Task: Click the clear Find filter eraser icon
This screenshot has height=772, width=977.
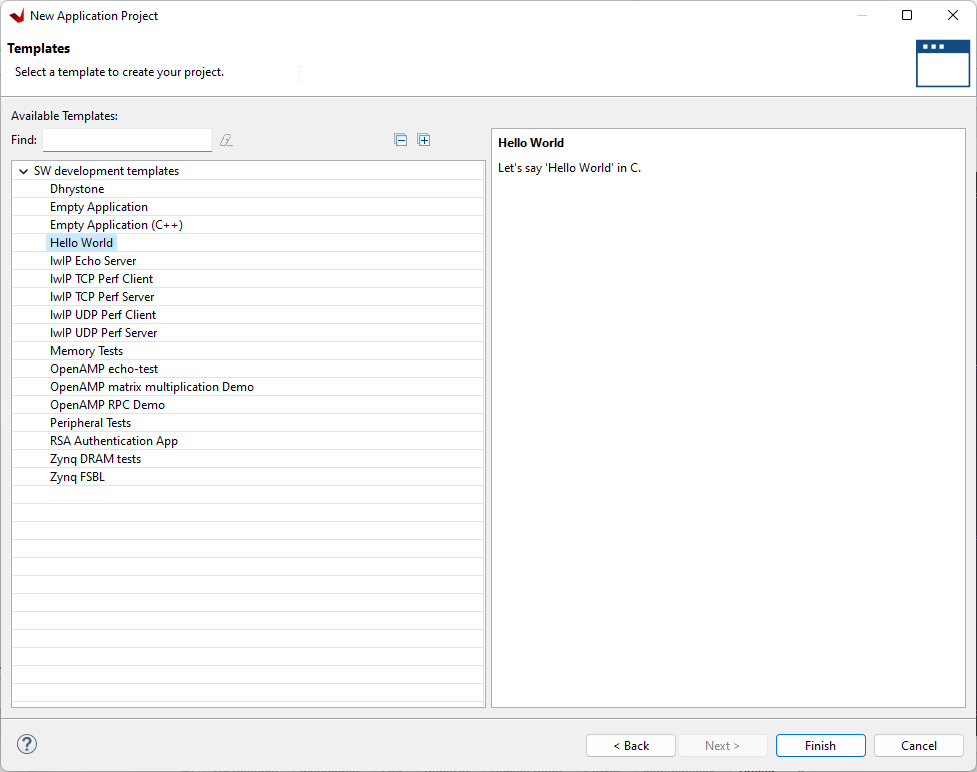Action: pyautogui.click(x=226, y=140)
